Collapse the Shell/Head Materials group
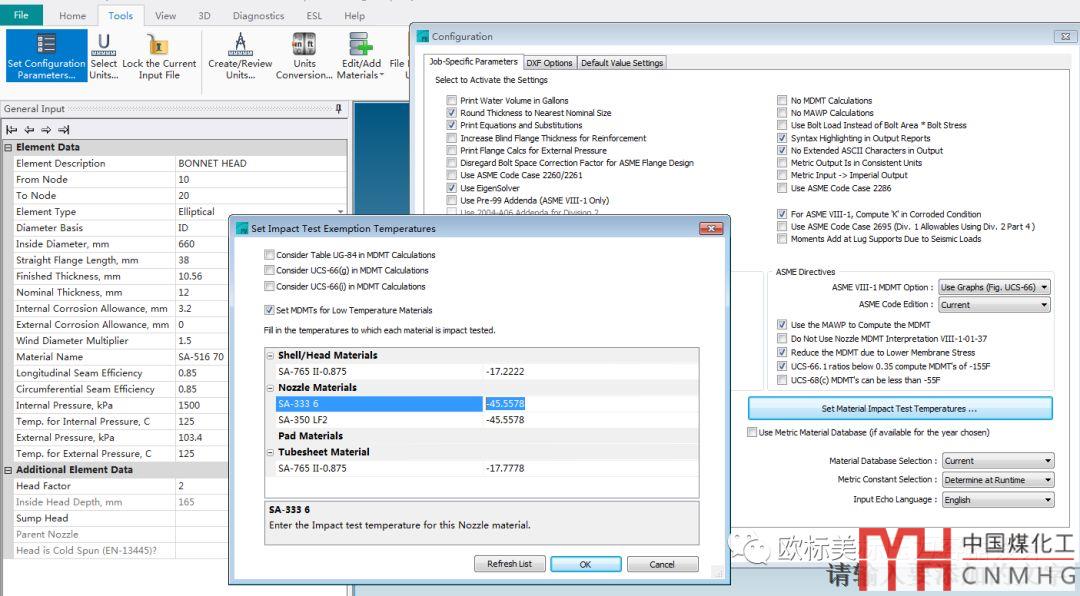1080x596 pixels. pos(270,356)
